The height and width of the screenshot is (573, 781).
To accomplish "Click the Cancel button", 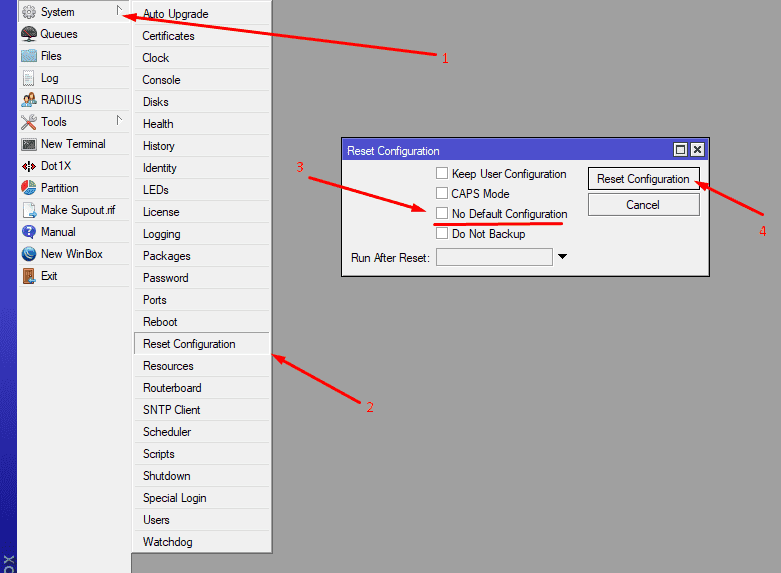I will tap(643, 205).
